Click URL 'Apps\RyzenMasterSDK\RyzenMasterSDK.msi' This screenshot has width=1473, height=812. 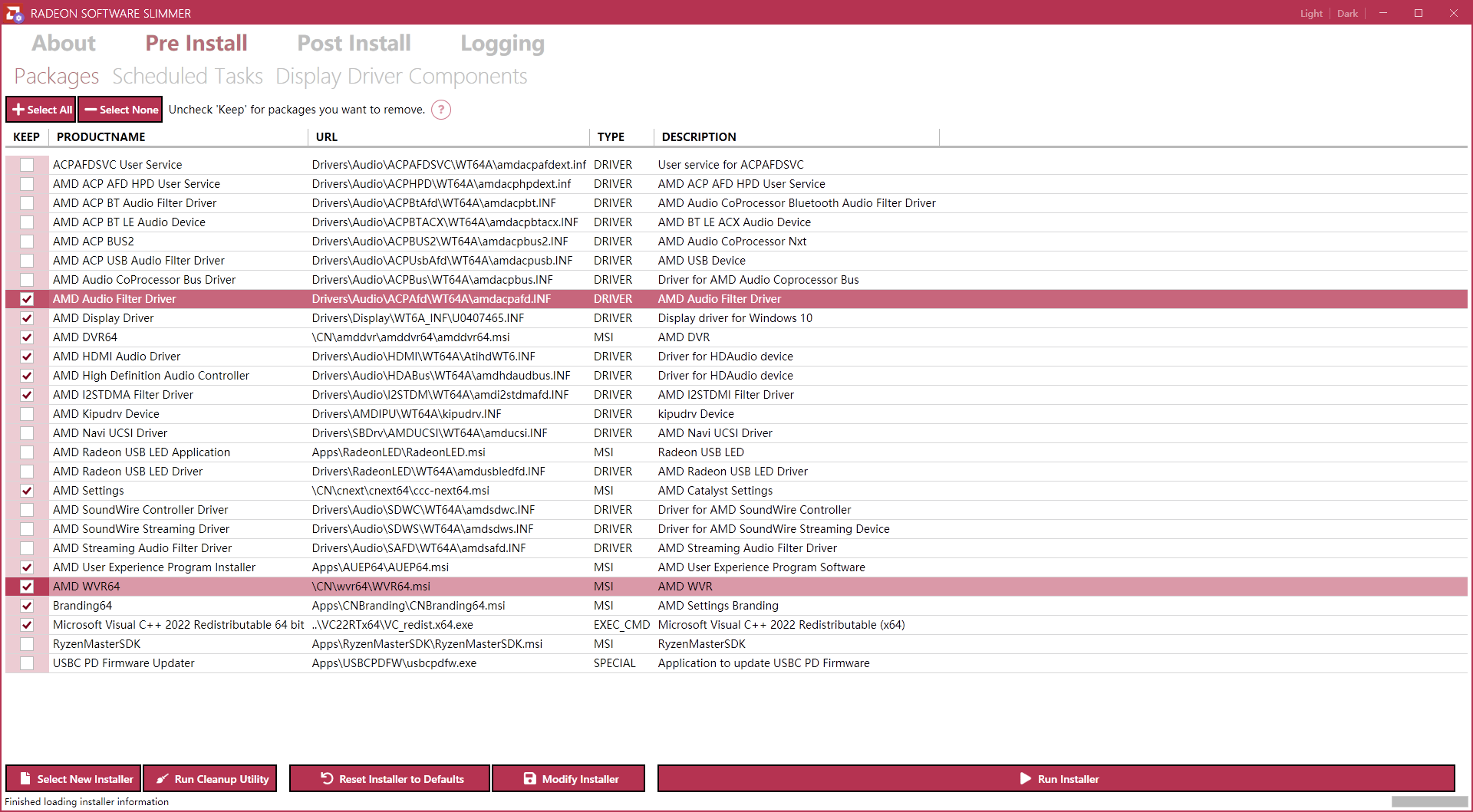coord(427,644)
